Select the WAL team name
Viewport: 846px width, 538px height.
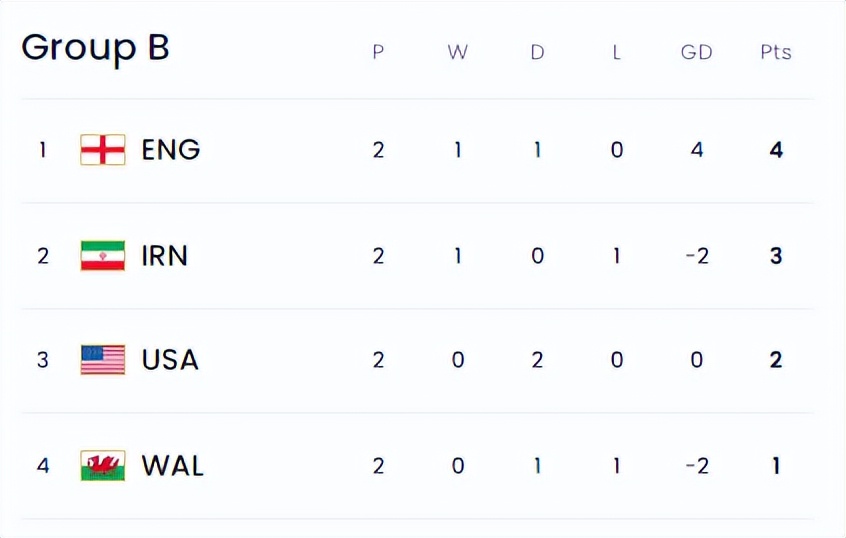click(173, 466)
